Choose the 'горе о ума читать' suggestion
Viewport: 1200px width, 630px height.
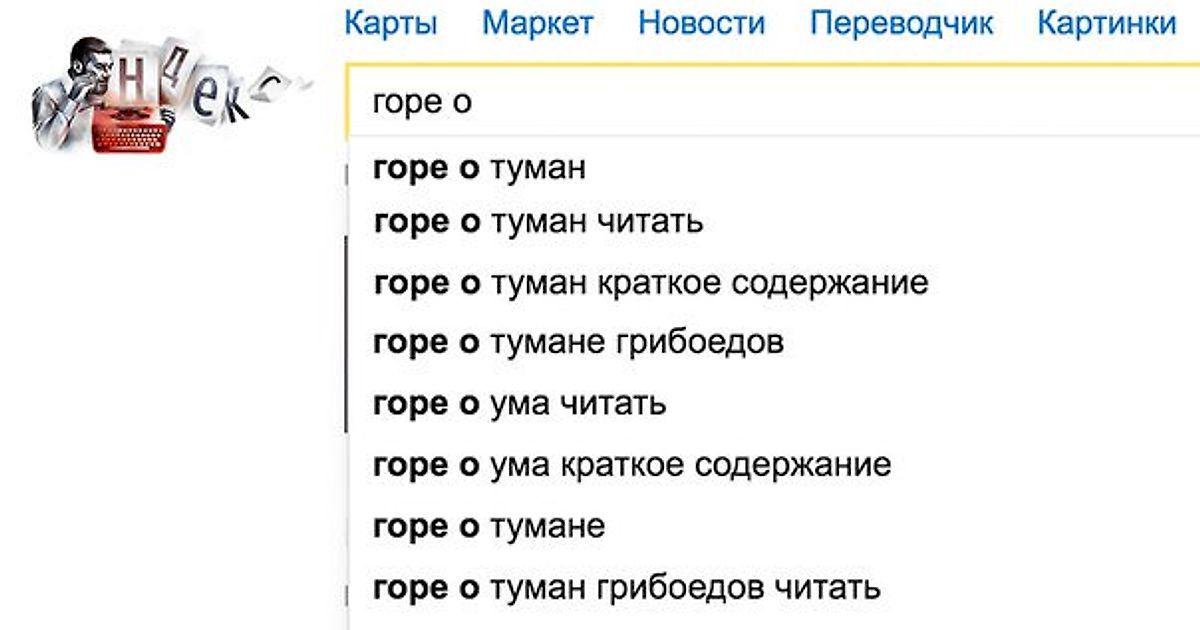click(519, 404)
